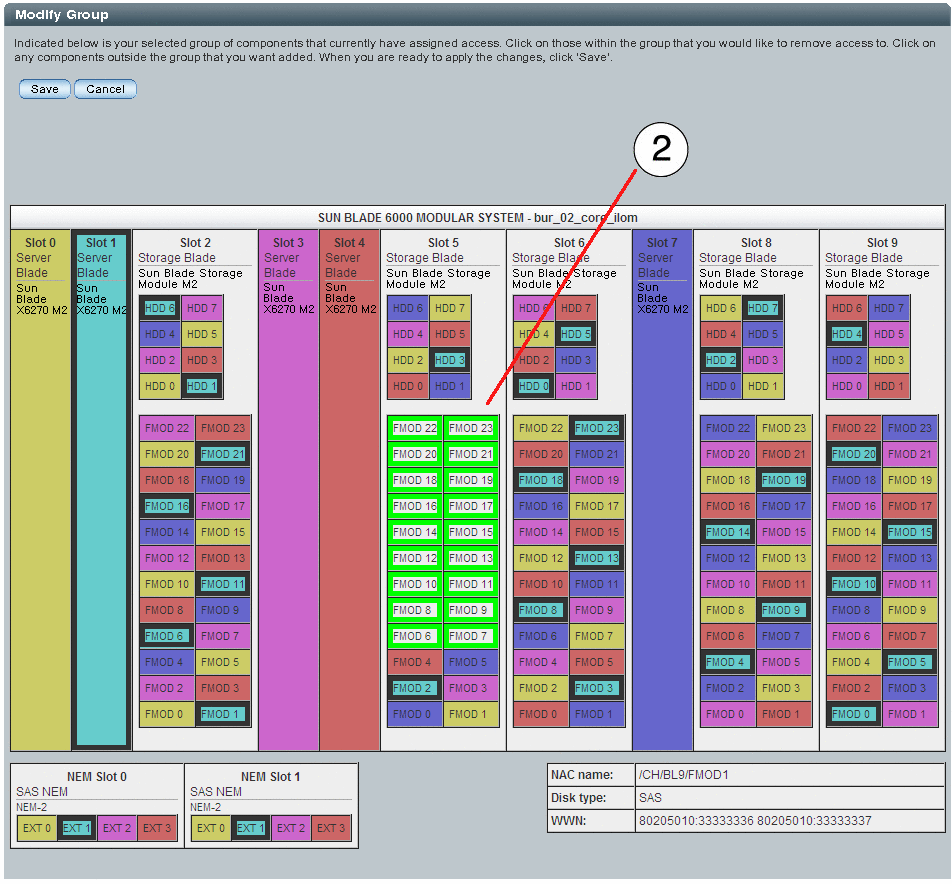Toggle FMOD 14 in Slot 8

(728, 532)
